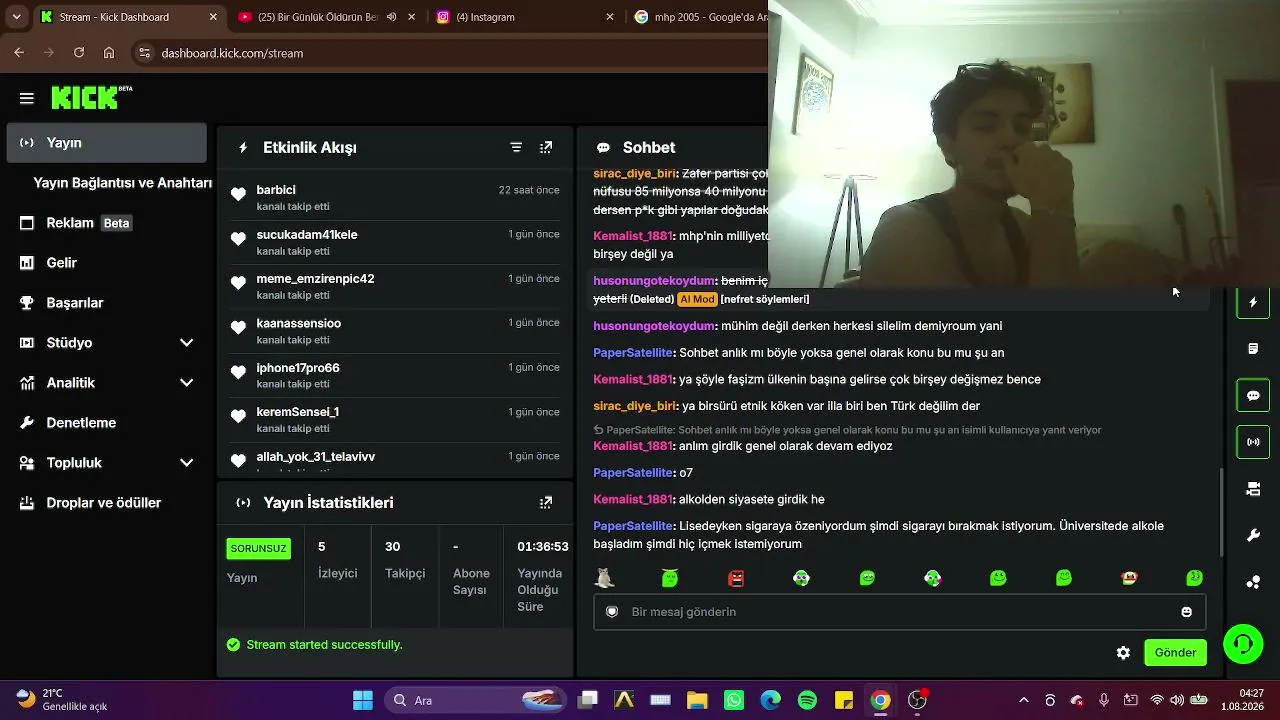Screen dimensions: 1280x720
Task: Pop out the Yayın İstatistikleri panel
Action: [546, 502]
